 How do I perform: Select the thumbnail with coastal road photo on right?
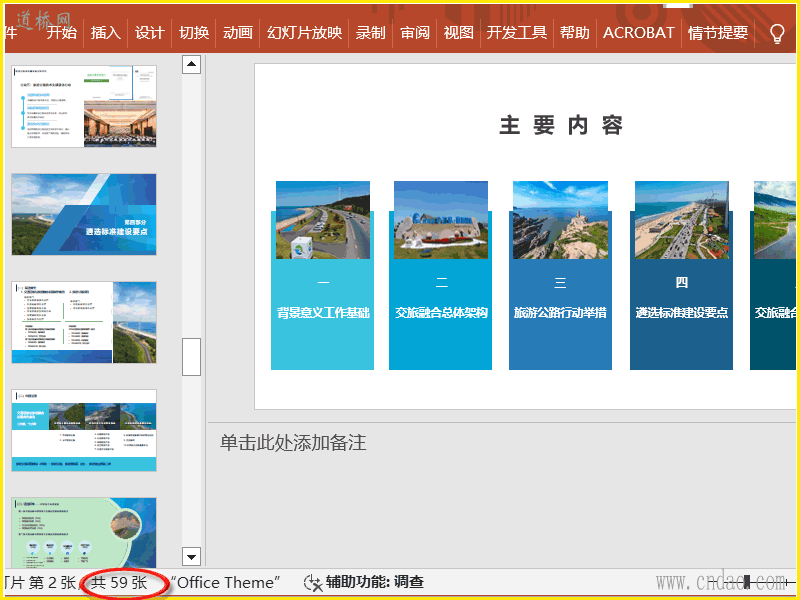point(84,322)
